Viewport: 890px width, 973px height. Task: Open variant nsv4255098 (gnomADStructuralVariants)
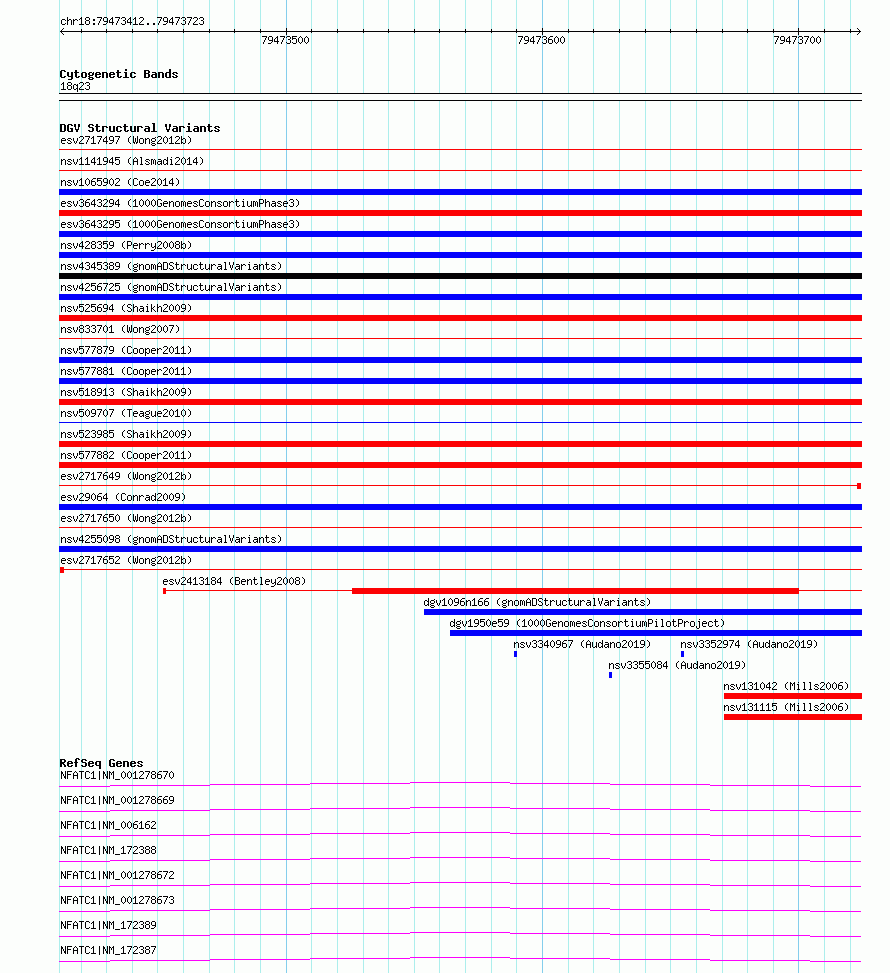tap(171, 539)
